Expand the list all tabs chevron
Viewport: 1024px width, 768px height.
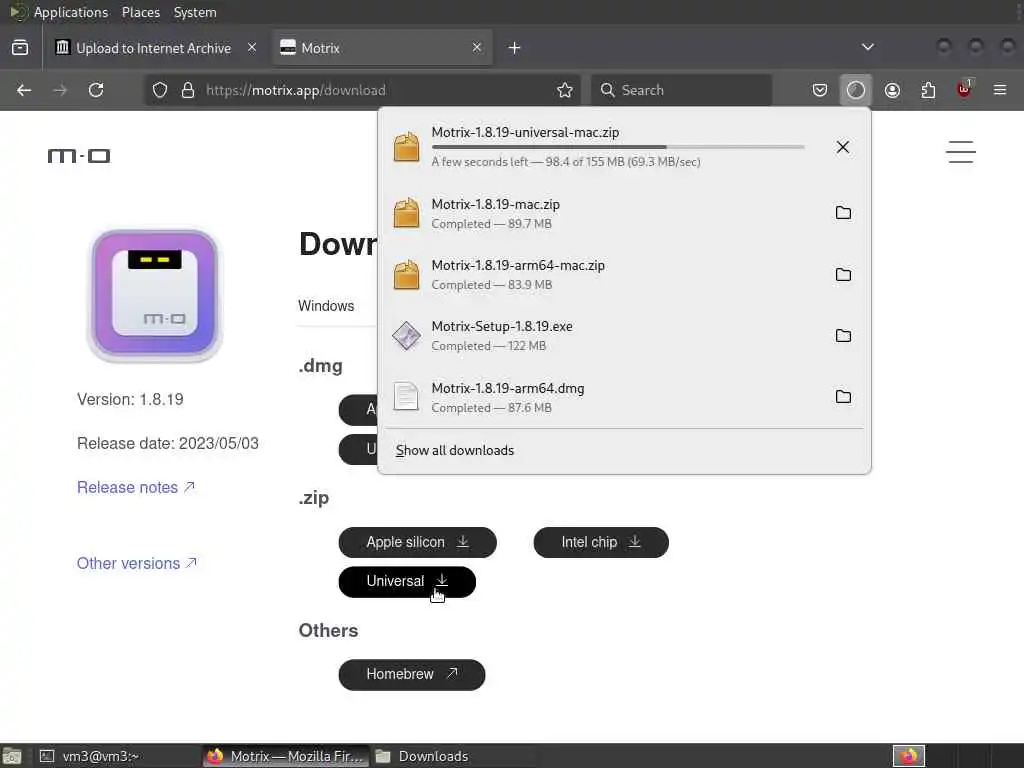click(x=868, y=47)
